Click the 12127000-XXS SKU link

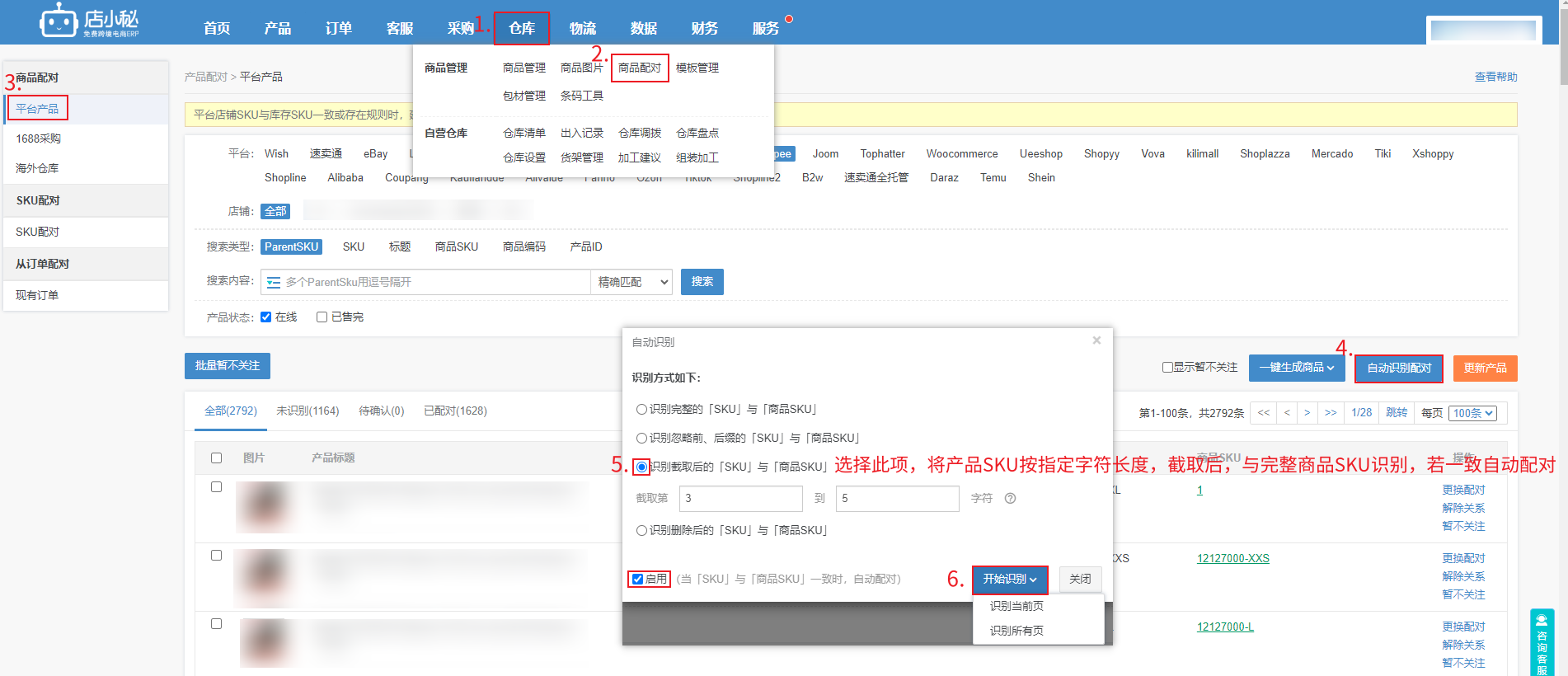point(1233,559)
